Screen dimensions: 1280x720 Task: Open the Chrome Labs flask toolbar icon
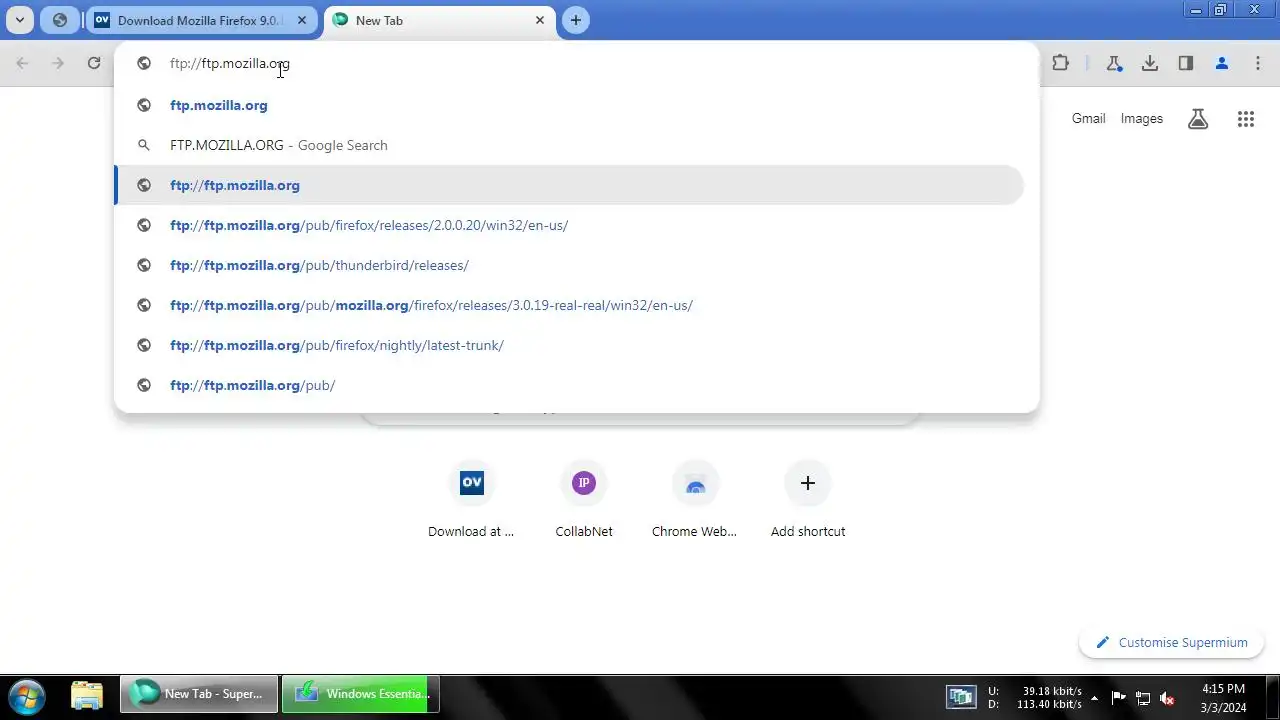pyautogui.click(x=1114, y=63)
